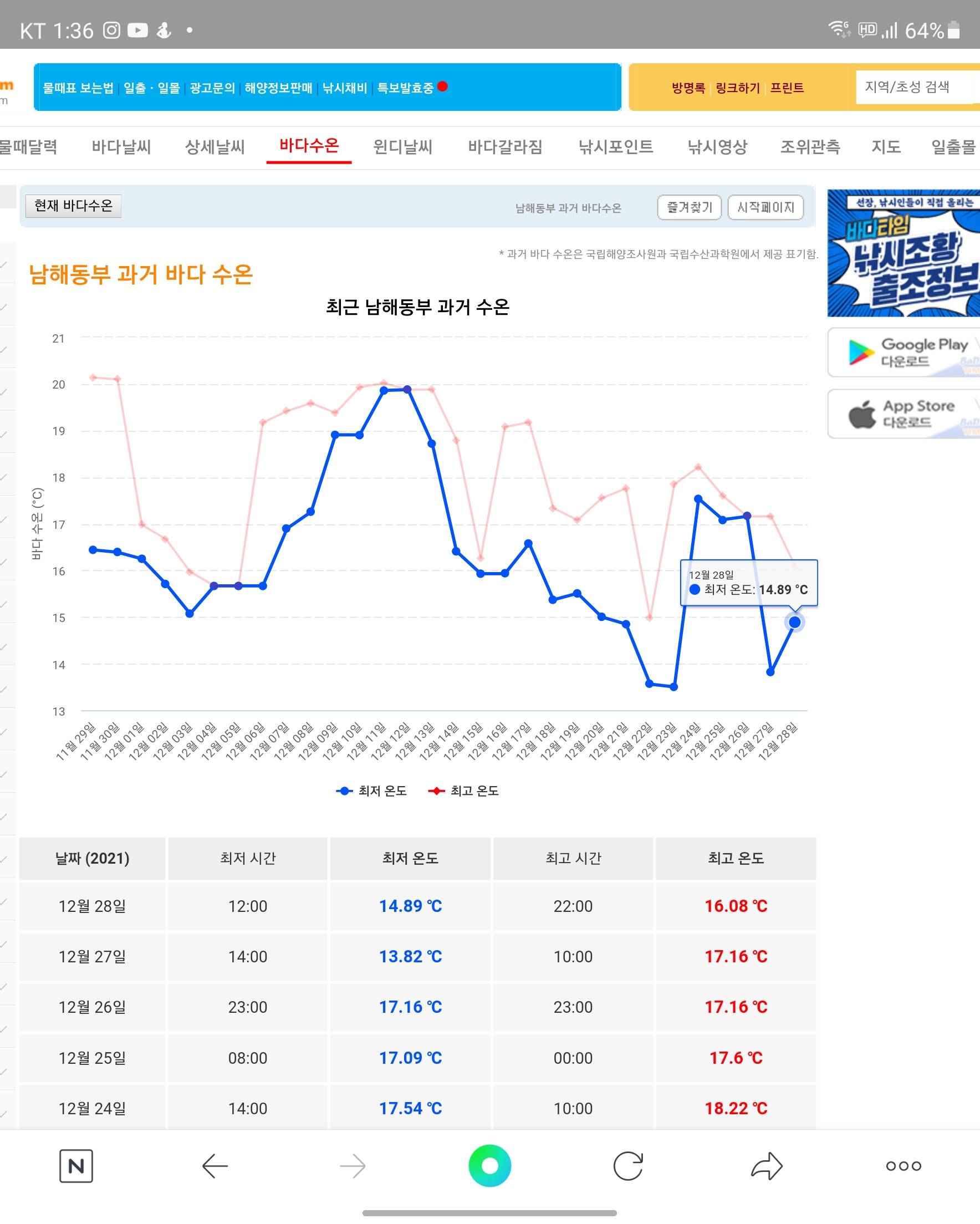Click the 즐겨찾기 button
This screenshot has height=1224, width=980.
pos(689,207)
